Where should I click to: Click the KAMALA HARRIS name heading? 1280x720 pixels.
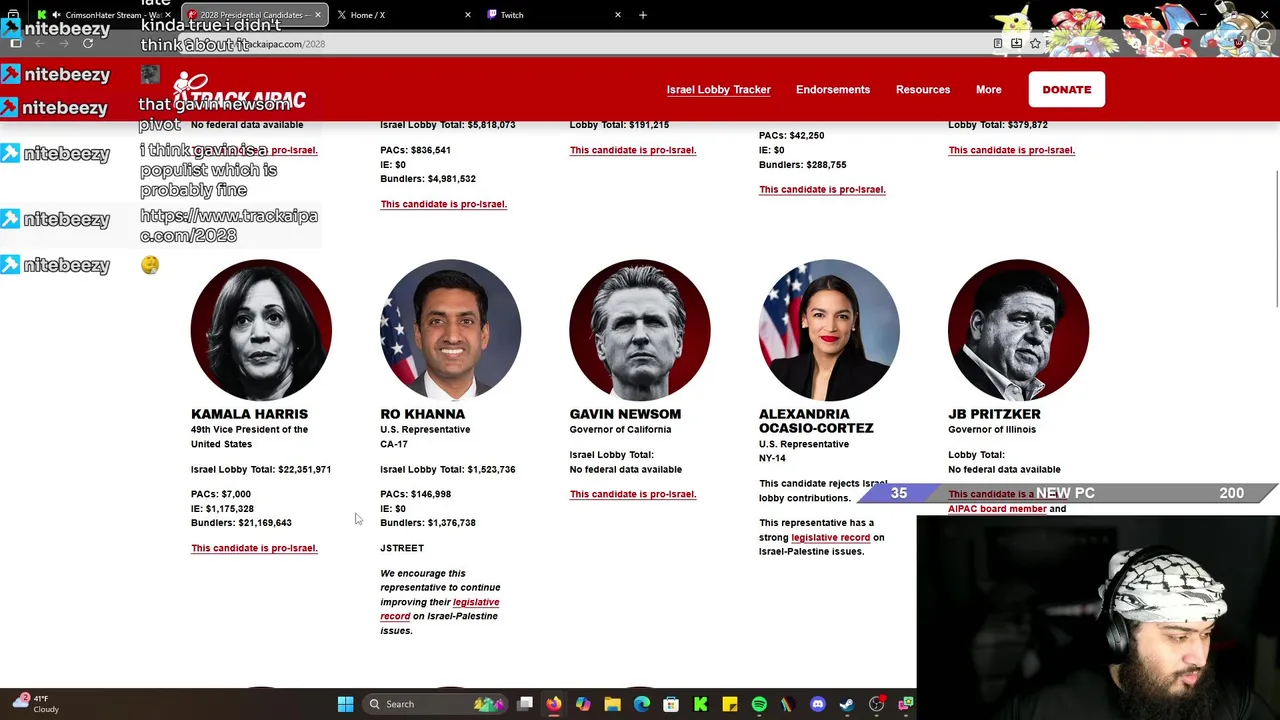pos(249,414)
